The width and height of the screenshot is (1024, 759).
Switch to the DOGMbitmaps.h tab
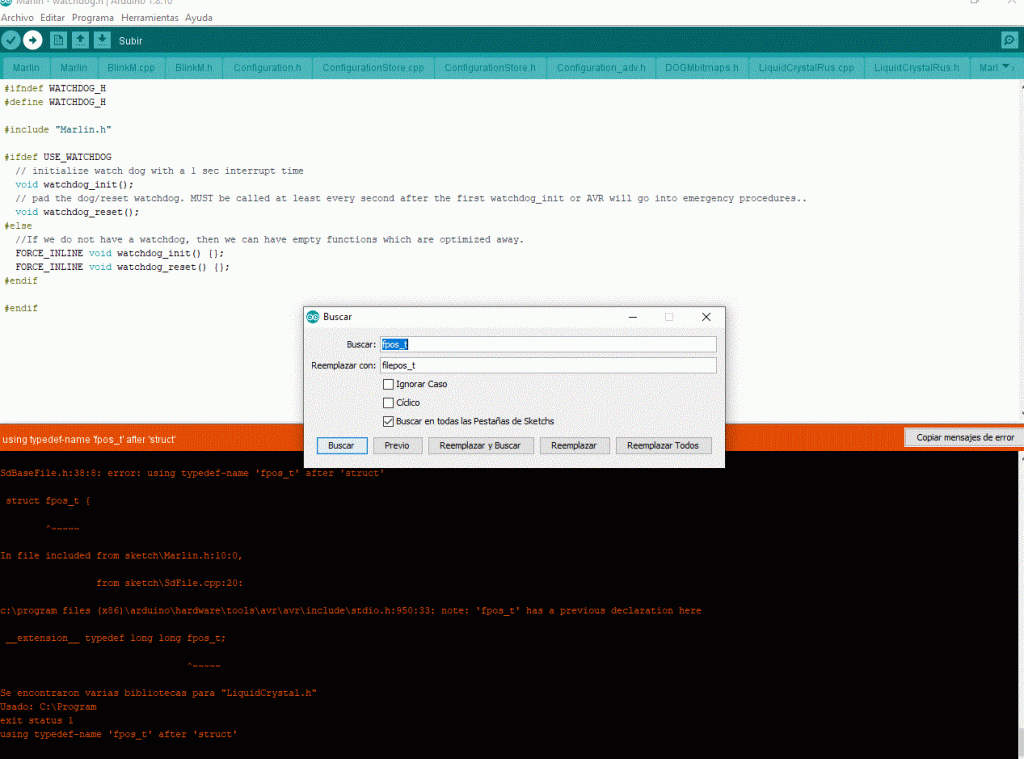click(702, 68)
